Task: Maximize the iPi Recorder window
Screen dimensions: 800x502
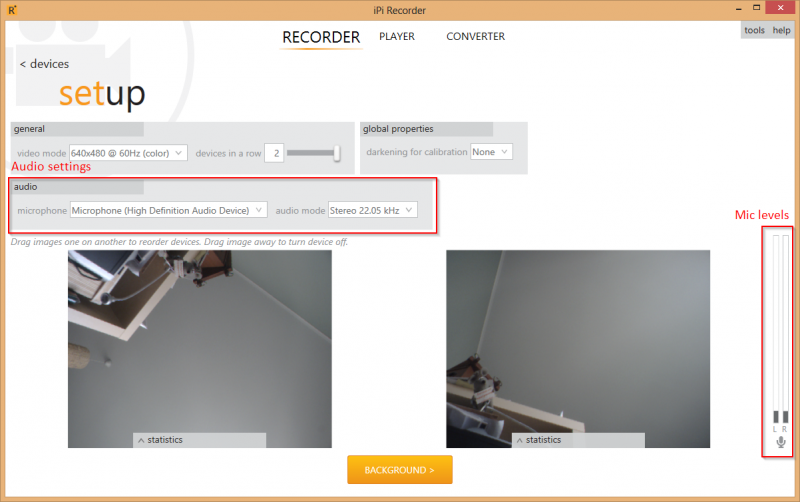Action: (757, 8)
